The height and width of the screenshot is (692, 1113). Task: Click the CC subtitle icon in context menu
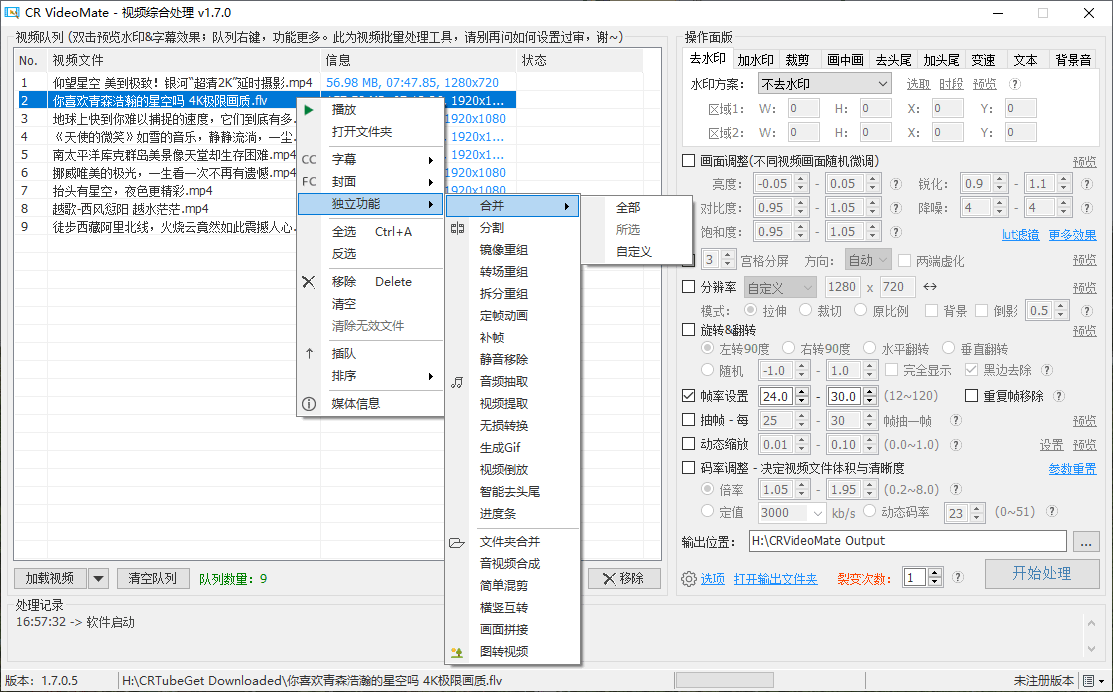(309, 158)
